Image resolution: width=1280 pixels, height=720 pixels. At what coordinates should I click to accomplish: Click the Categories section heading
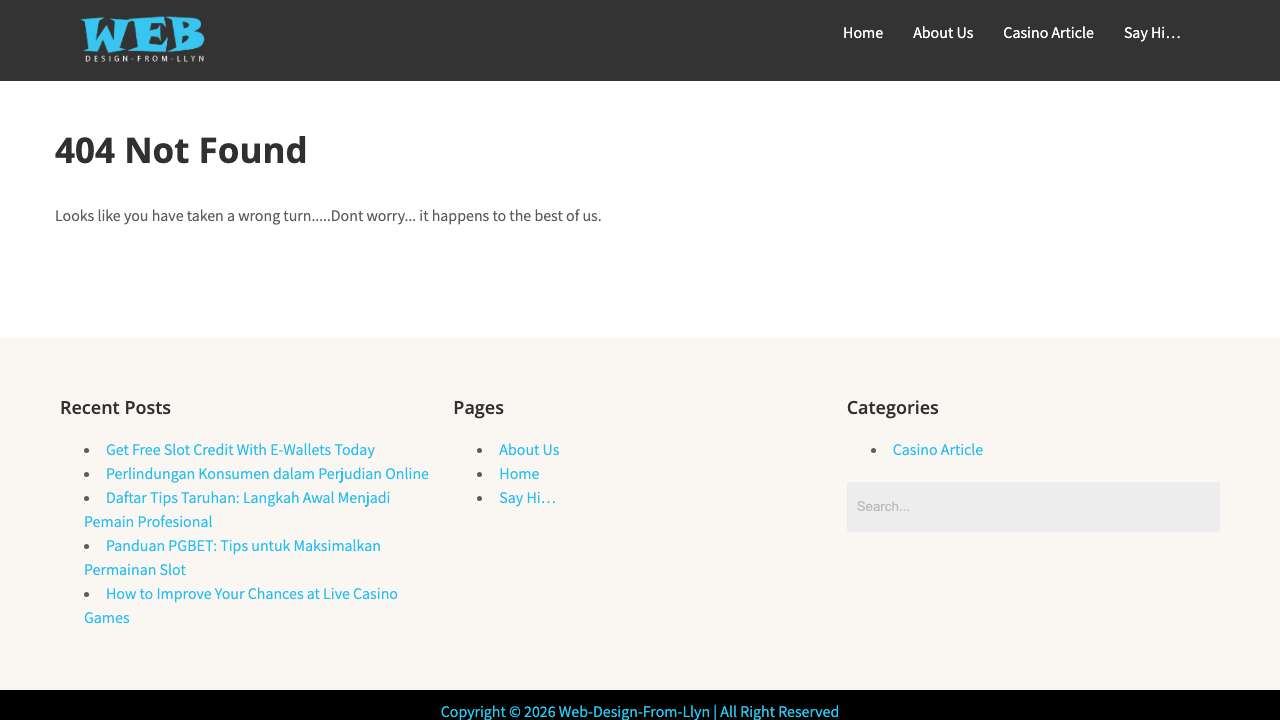pos(892,408)
